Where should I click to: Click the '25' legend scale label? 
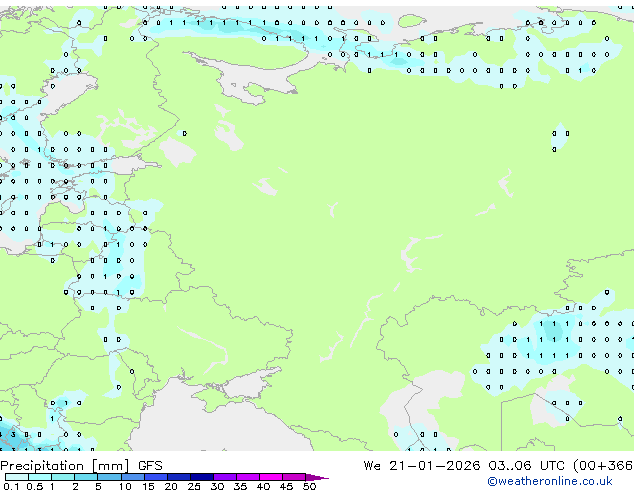pos(194,486)
